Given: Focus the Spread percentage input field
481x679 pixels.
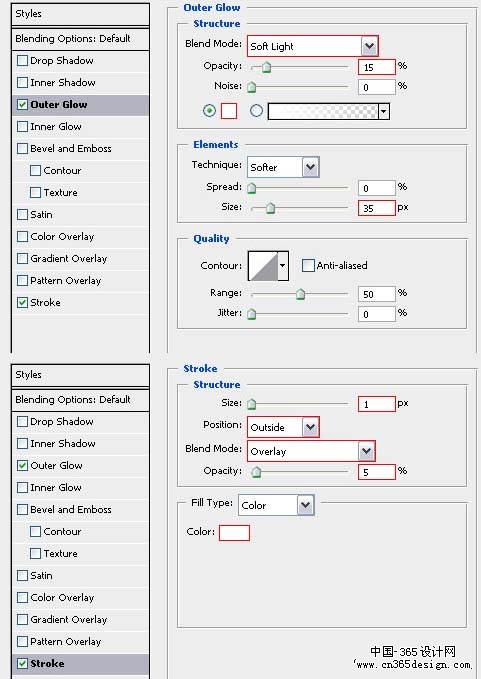Looking at the screenshot, I should [377, 188].
